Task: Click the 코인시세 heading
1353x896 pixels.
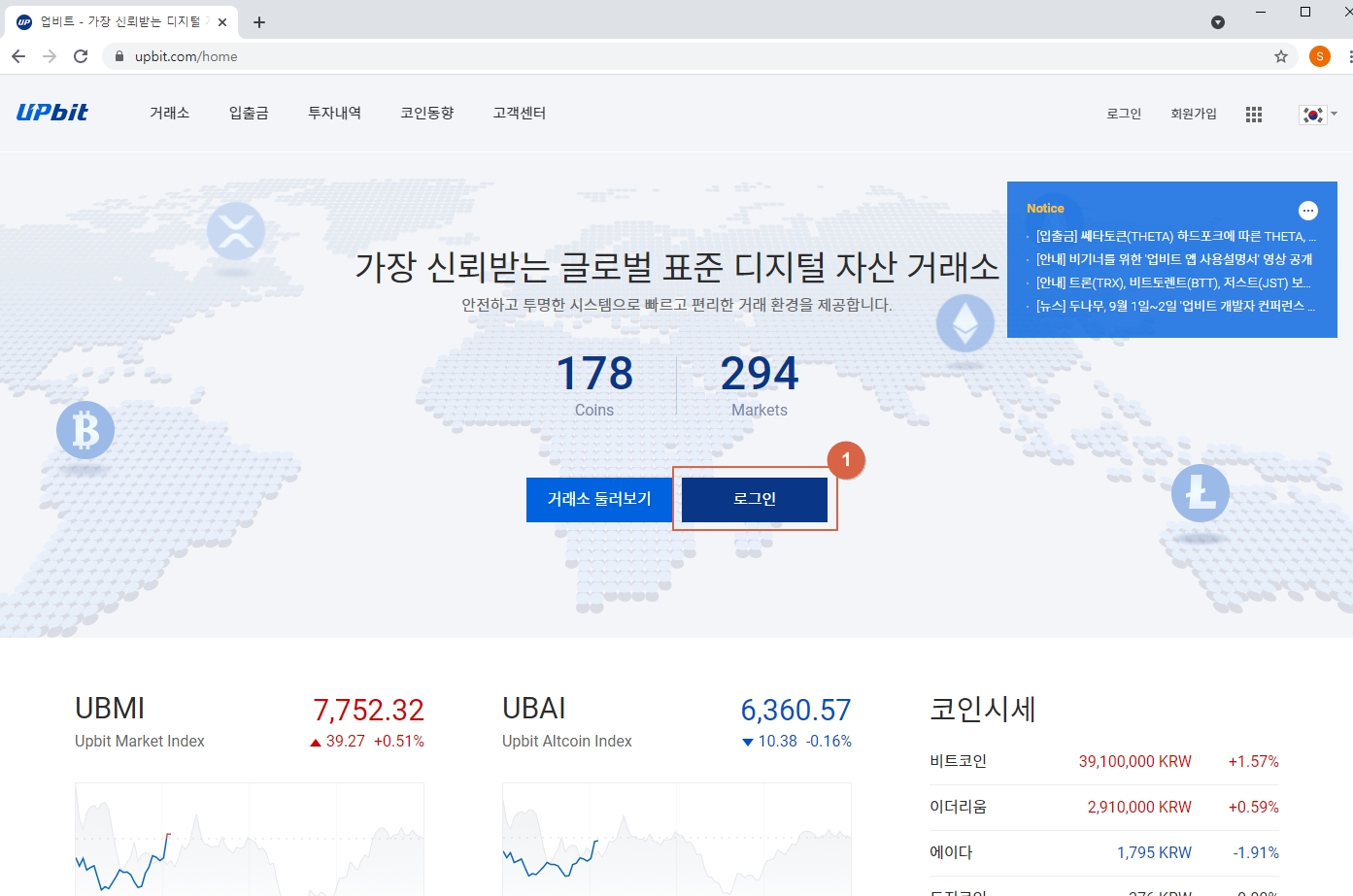Action: click(983, 710)
